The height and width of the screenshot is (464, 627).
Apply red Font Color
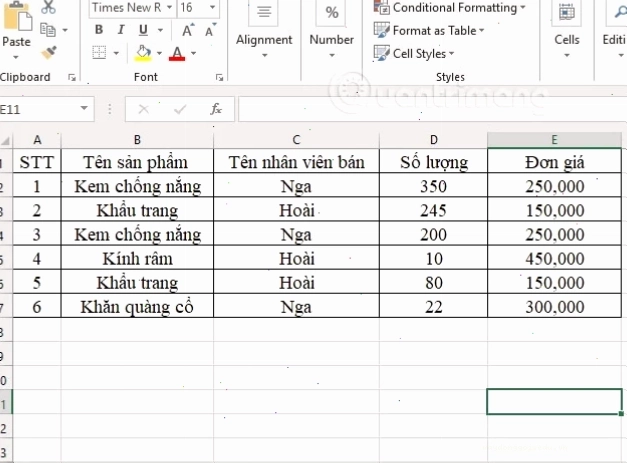[177, 53]
